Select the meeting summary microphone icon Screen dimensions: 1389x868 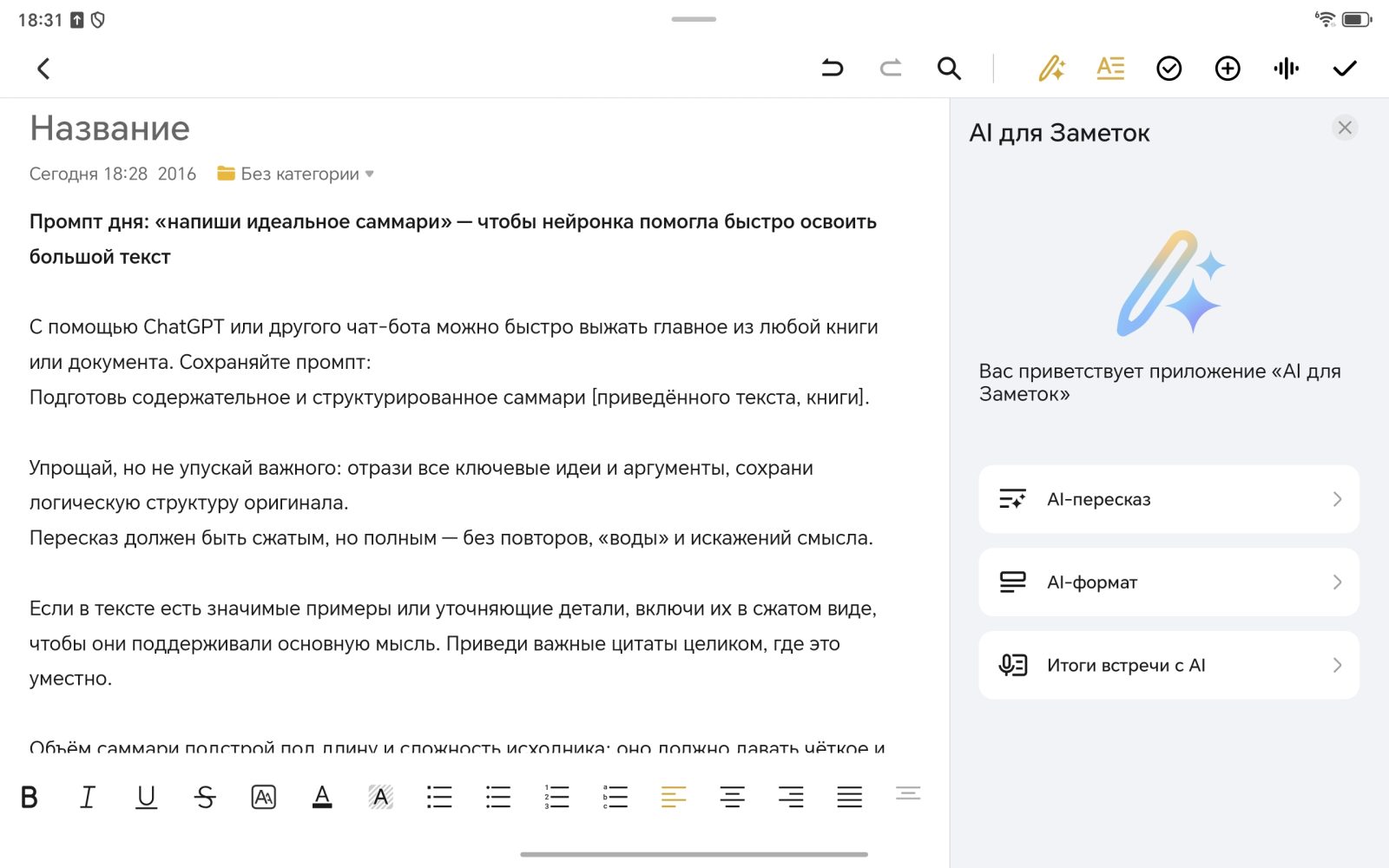1012,666
